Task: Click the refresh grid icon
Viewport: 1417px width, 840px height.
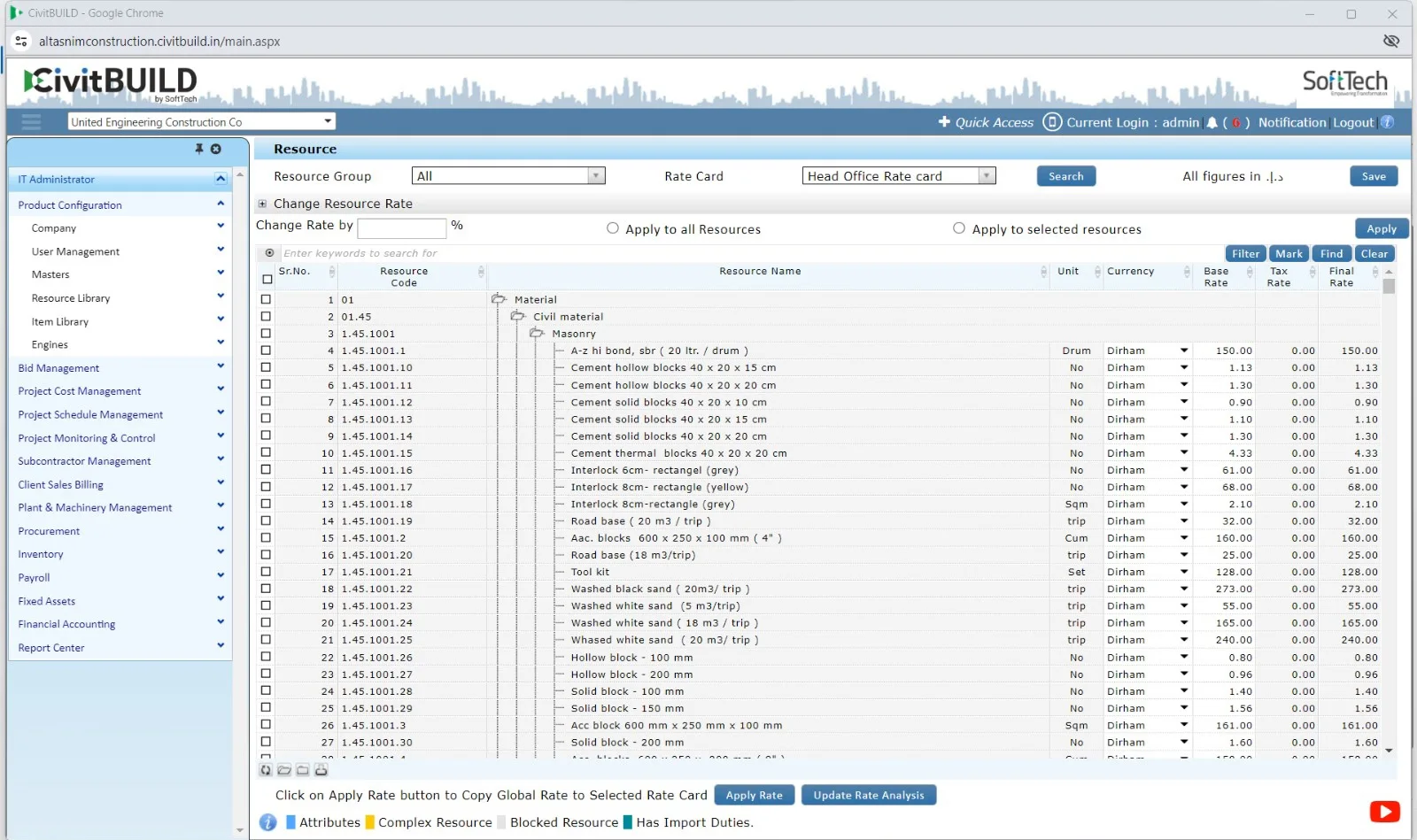Action: (266, 770)
